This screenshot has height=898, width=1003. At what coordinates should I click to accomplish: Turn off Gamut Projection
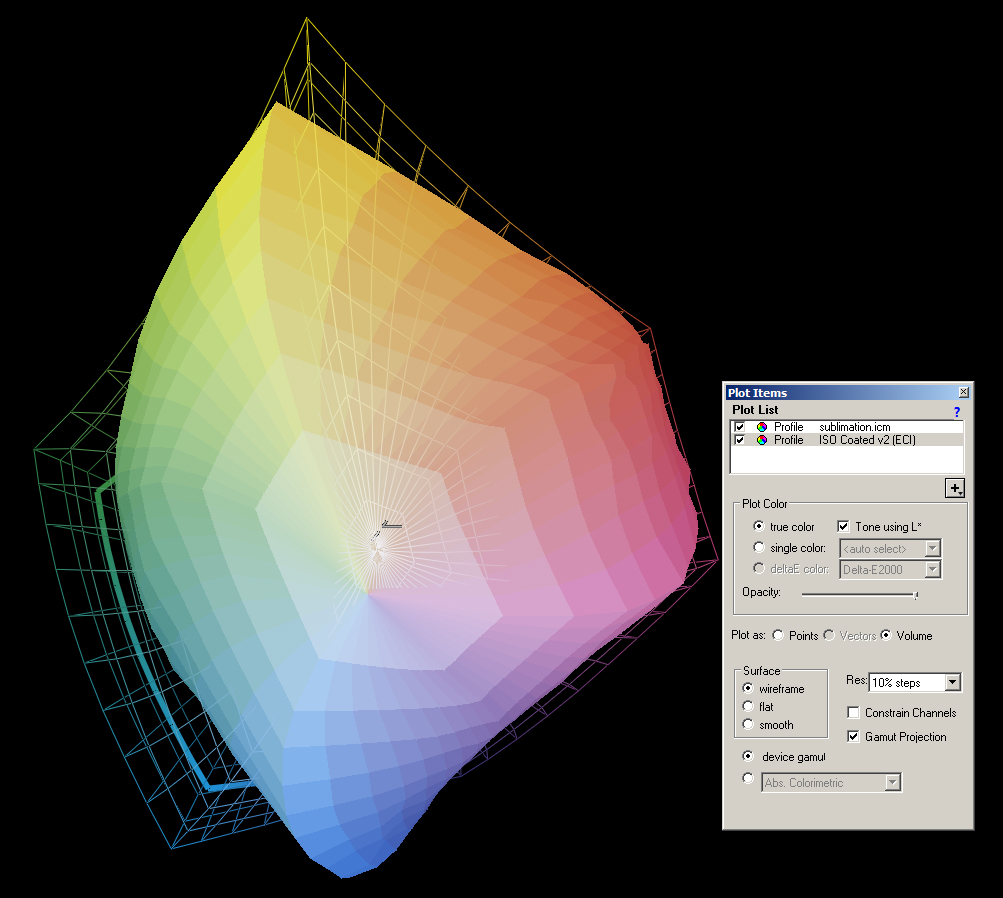(854, 737)
